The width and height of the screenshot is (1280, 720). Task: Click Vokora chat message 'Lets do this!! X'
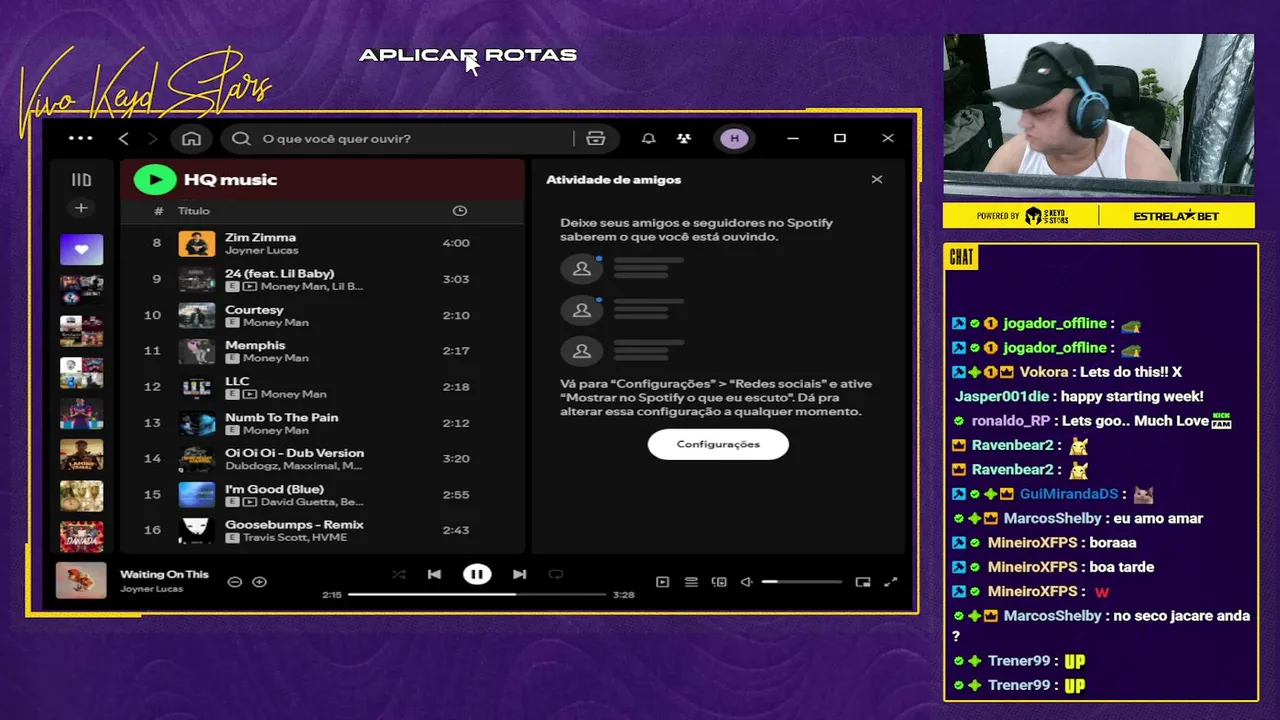[1069, 372]
